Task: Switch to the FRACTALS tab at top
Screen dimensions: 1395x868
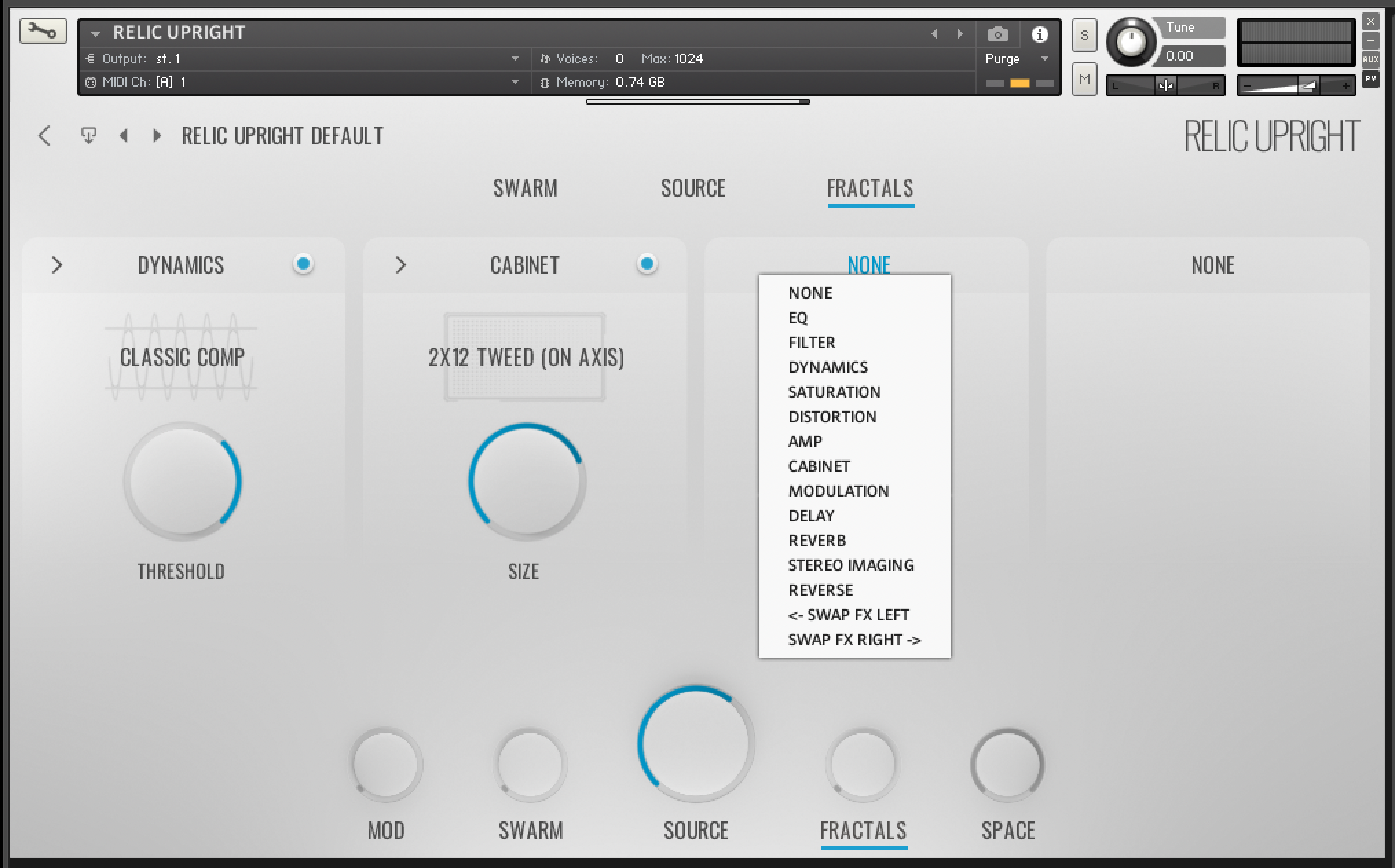Action: click(x=870, y=188)
